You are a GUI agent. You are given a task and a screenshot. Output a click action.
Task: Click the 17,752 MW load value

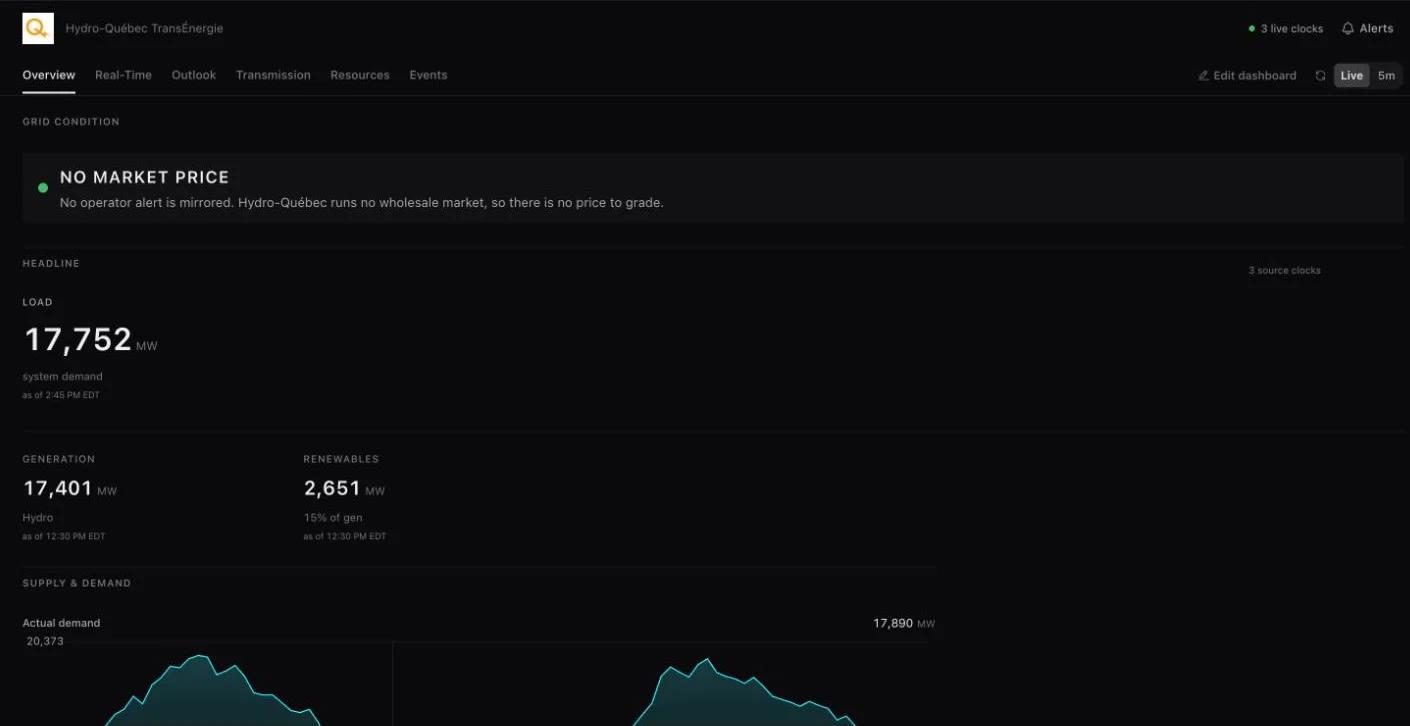90,340
